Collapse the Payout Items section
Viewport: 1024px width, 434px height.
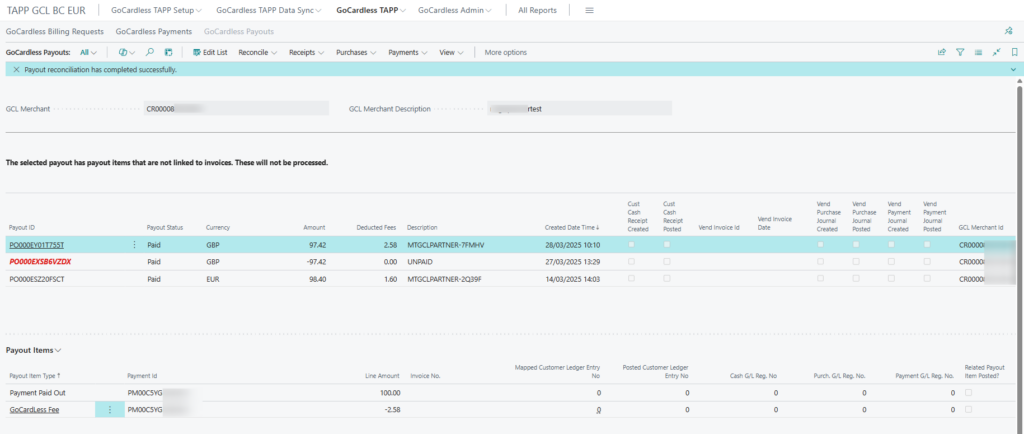33,350
